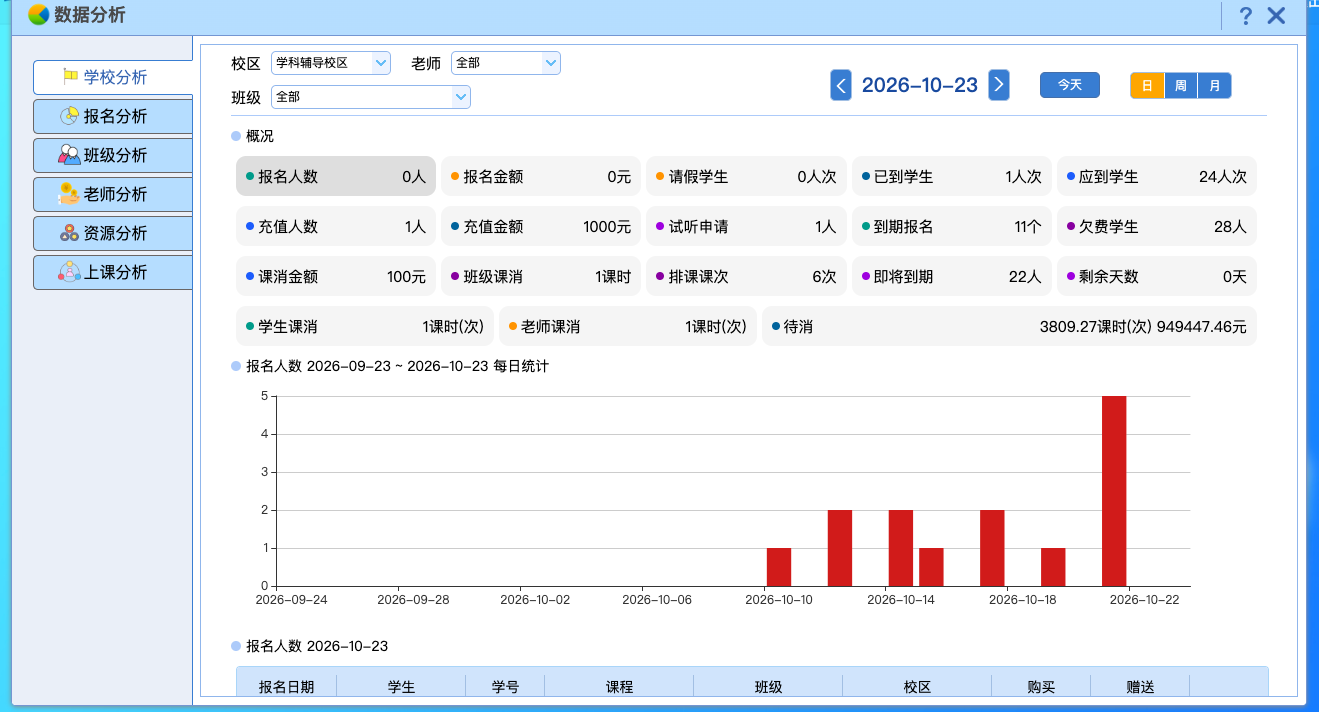Screen dimensions: 1319x712
Task: Open 班级分析 via its people icon
Action: pyautogui.click(x=69, y=155)
